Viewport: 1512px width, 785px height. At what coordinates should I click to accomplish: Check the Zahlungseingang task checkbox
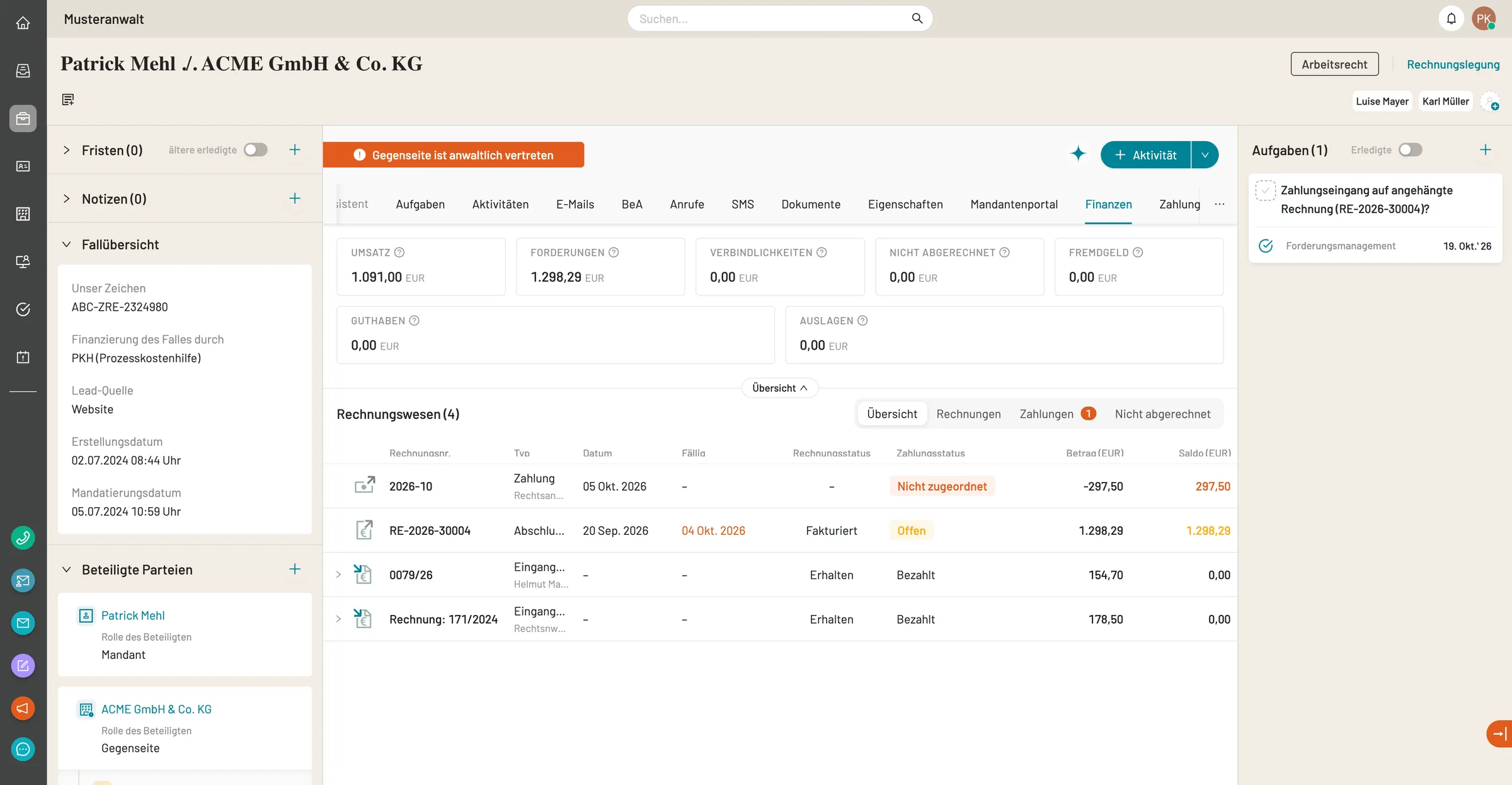pyautogui.click(x=1266, y=190)
